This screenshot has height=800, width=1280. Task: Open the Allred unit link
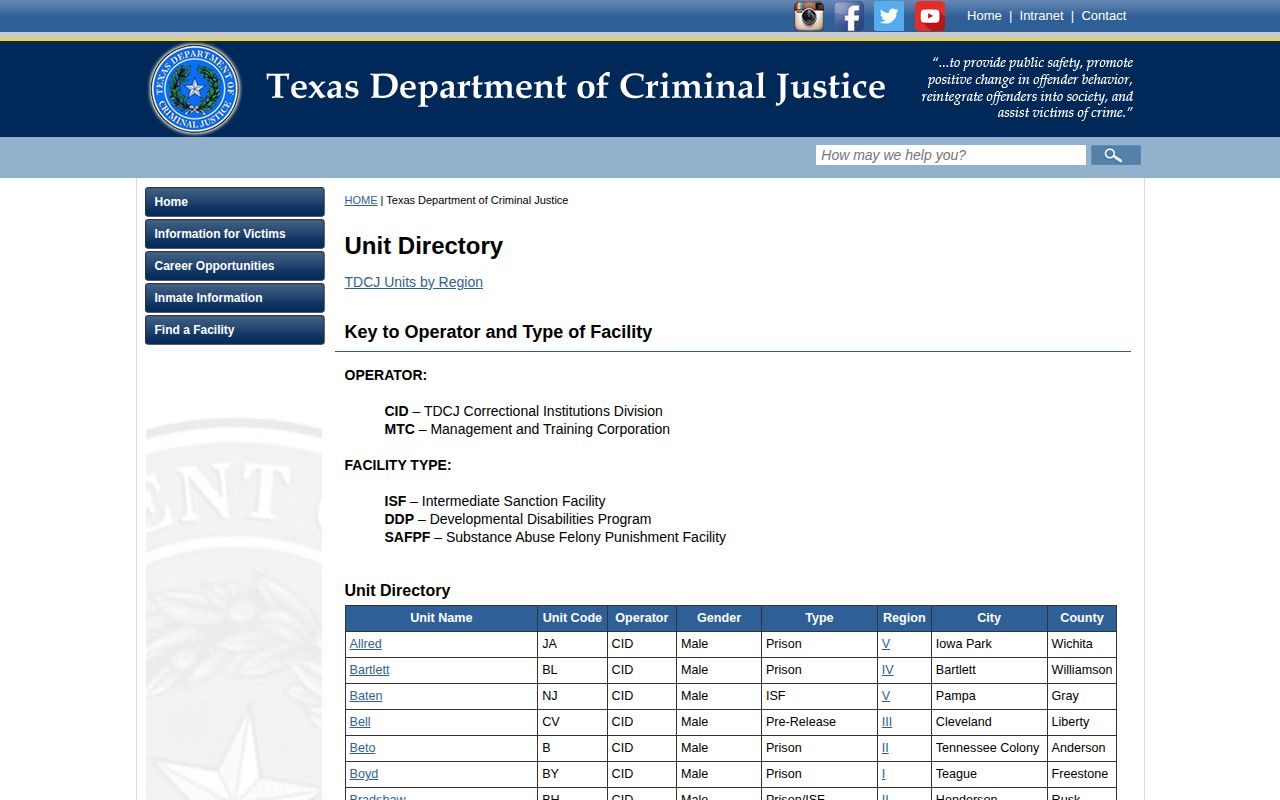(366, 644)
